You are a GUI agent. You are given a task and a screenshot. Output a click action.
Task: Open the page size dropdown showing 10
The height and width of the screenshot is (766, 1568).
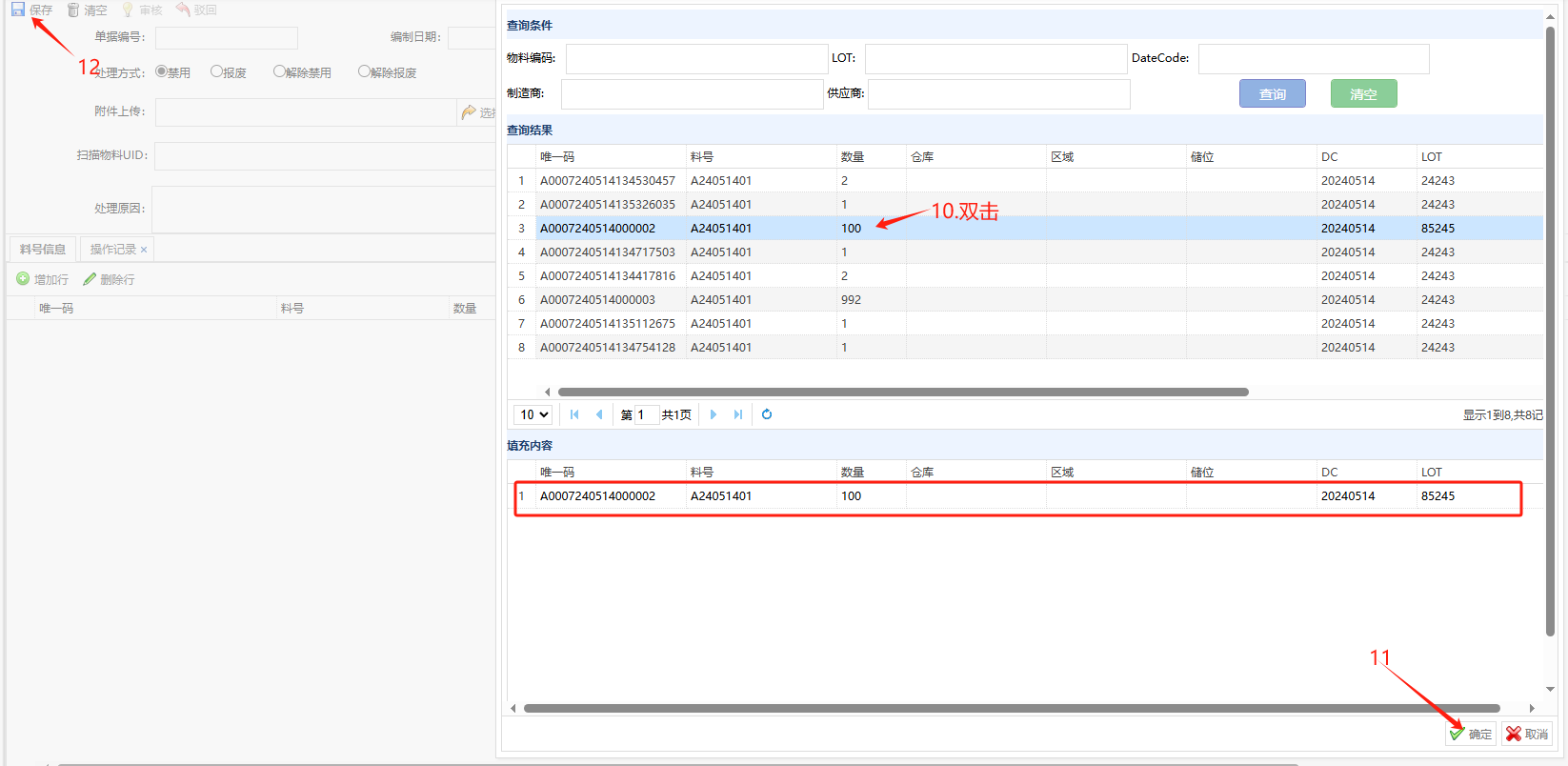tap(533, 414)
